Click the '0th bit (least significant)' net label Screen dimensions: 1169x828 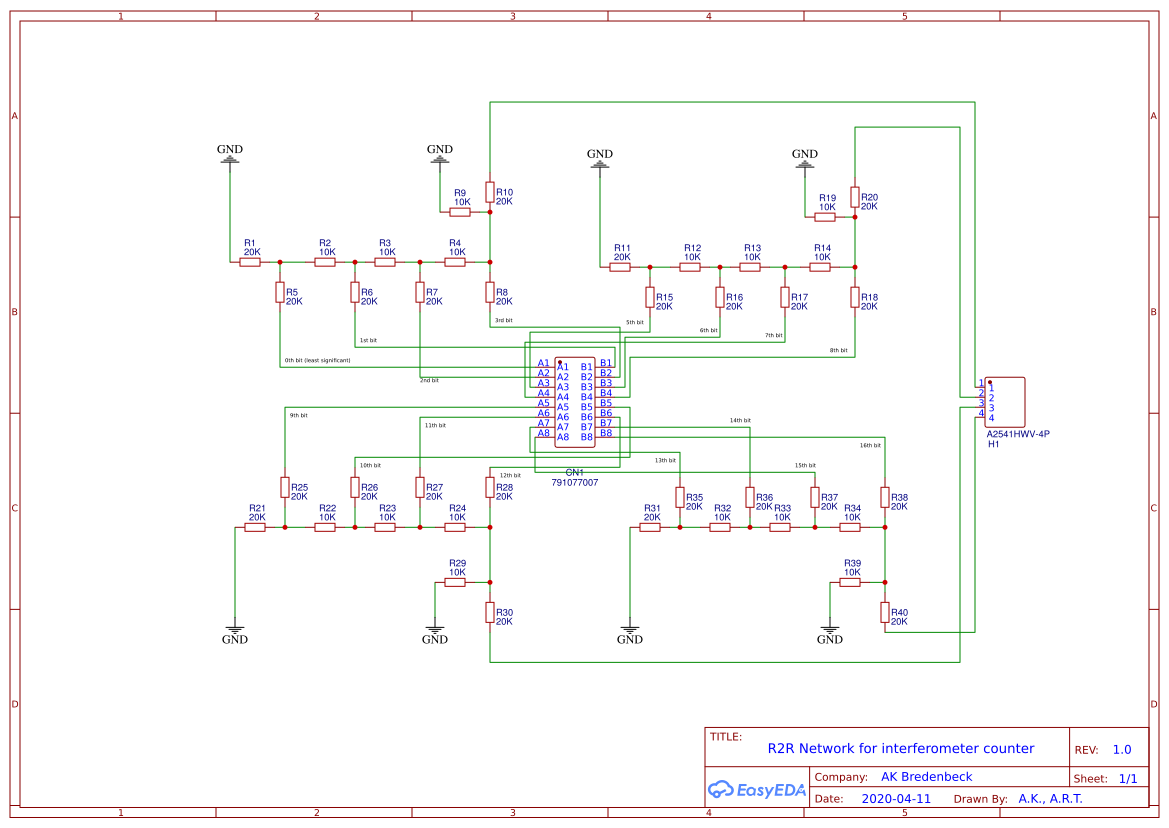click(318, 360)
